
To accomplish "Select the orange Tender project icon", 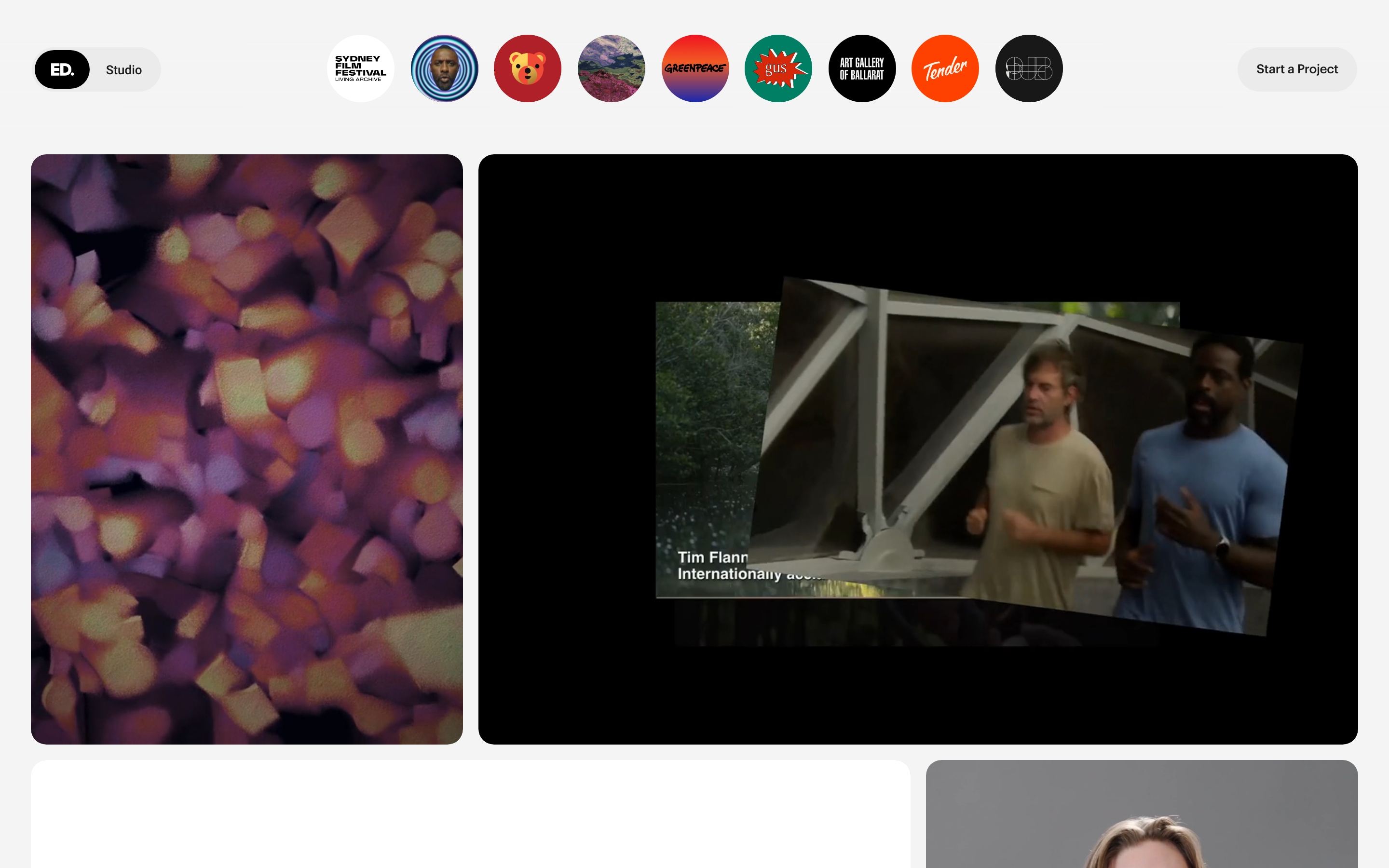I will [945, 68].
